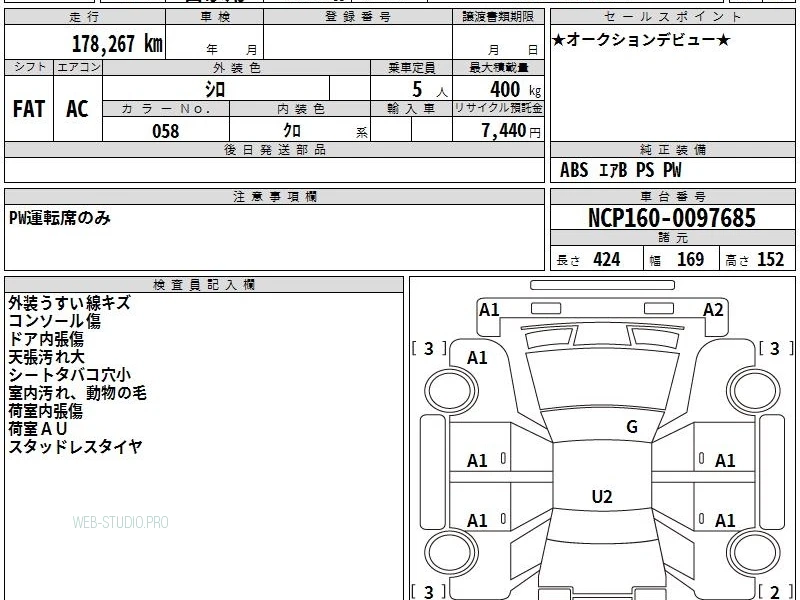Click inspector note 荷室ＡＵ
The height and width of the screenshot is (600, 800).
pyautogui.click(x=38, y=429)
